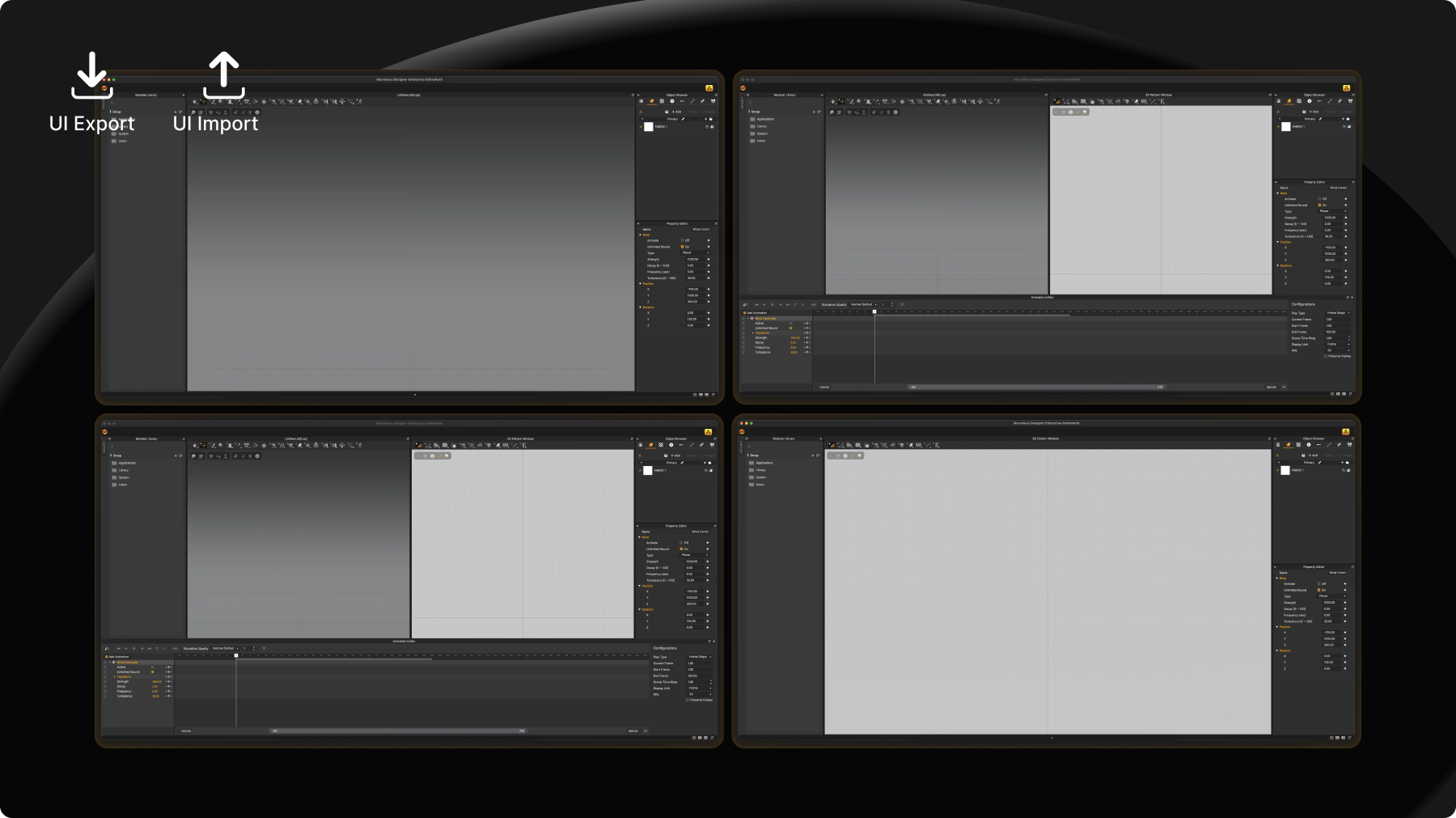Viewport: 1456px width, 818px height.
Task: In upper-right window, open Scene tab icon in Object Browser
Action: [x=1279, y=101]
